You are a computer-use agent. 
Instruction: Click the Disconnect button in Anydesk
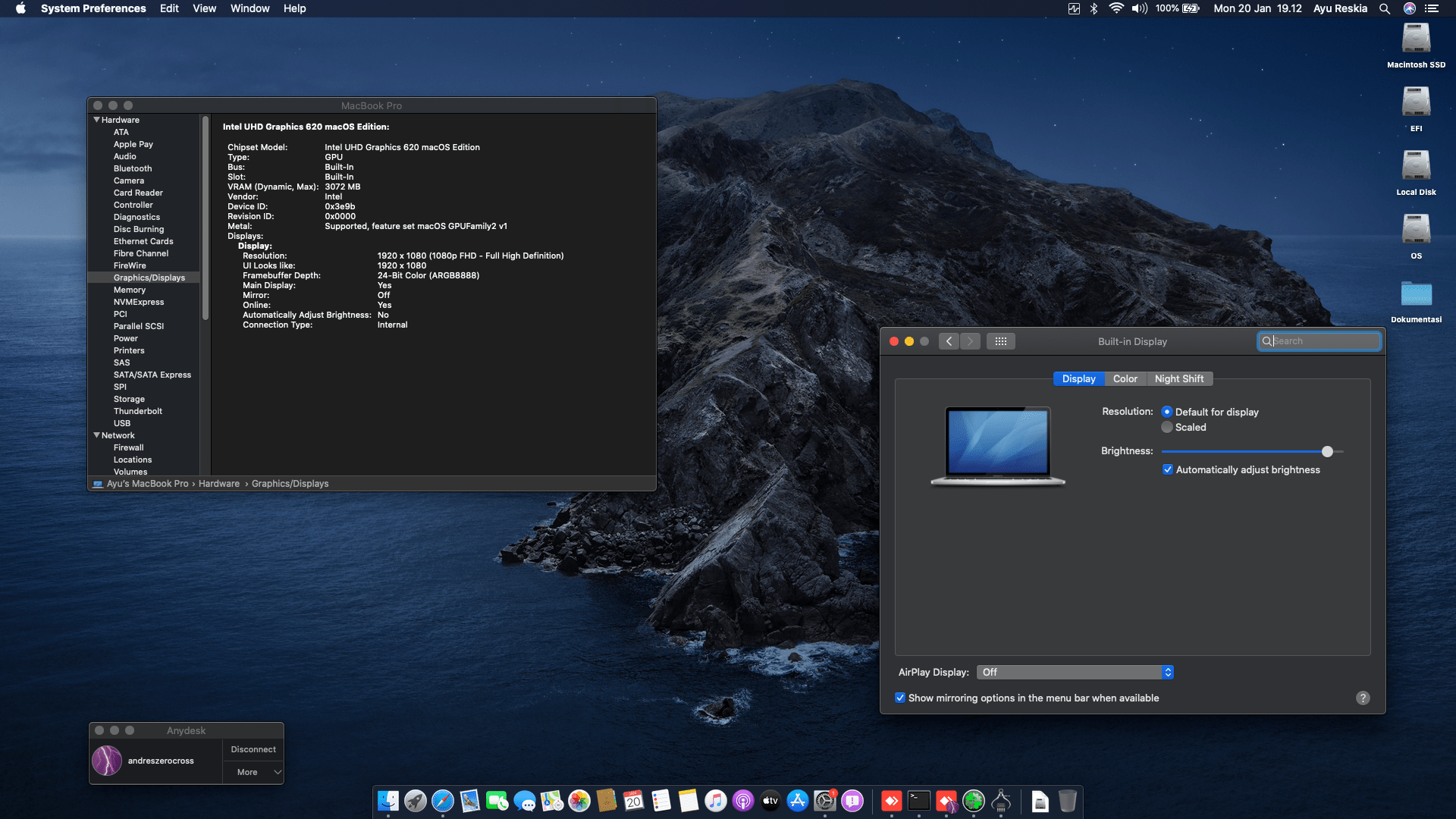(x=253, y=749)
